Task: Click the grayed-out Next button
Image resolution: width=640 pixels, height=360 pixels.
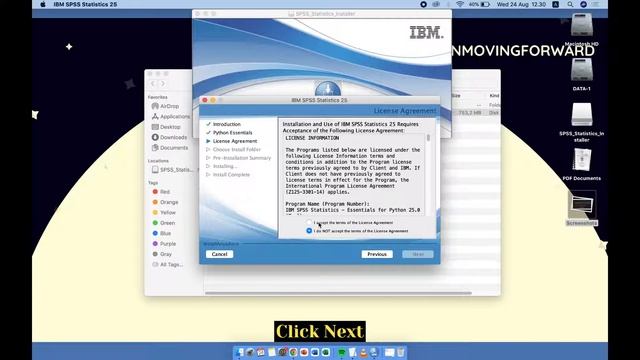Action: (x=418, y=254)
